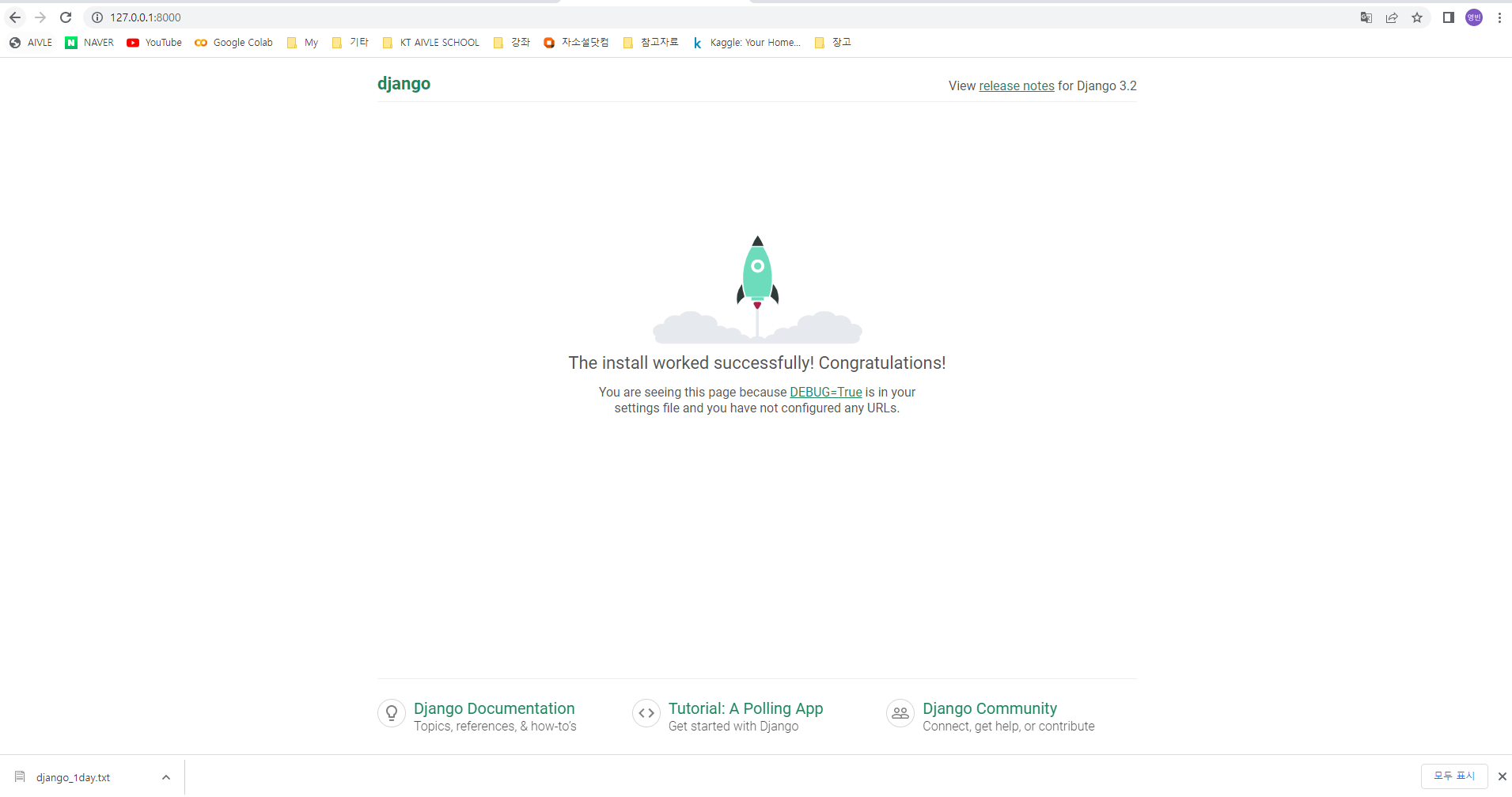Reload the page with the refresh icon
Viewport: 1512px width, 797px height.
tap(66, 17)
